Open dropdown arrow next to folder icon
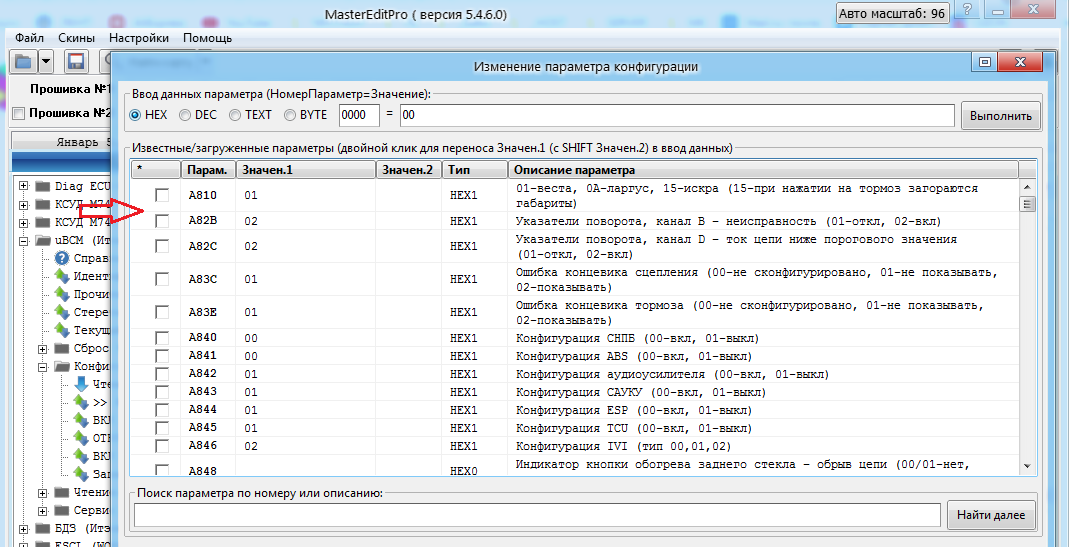Screen dimensions: 1069x547 [x=46, y=61]
